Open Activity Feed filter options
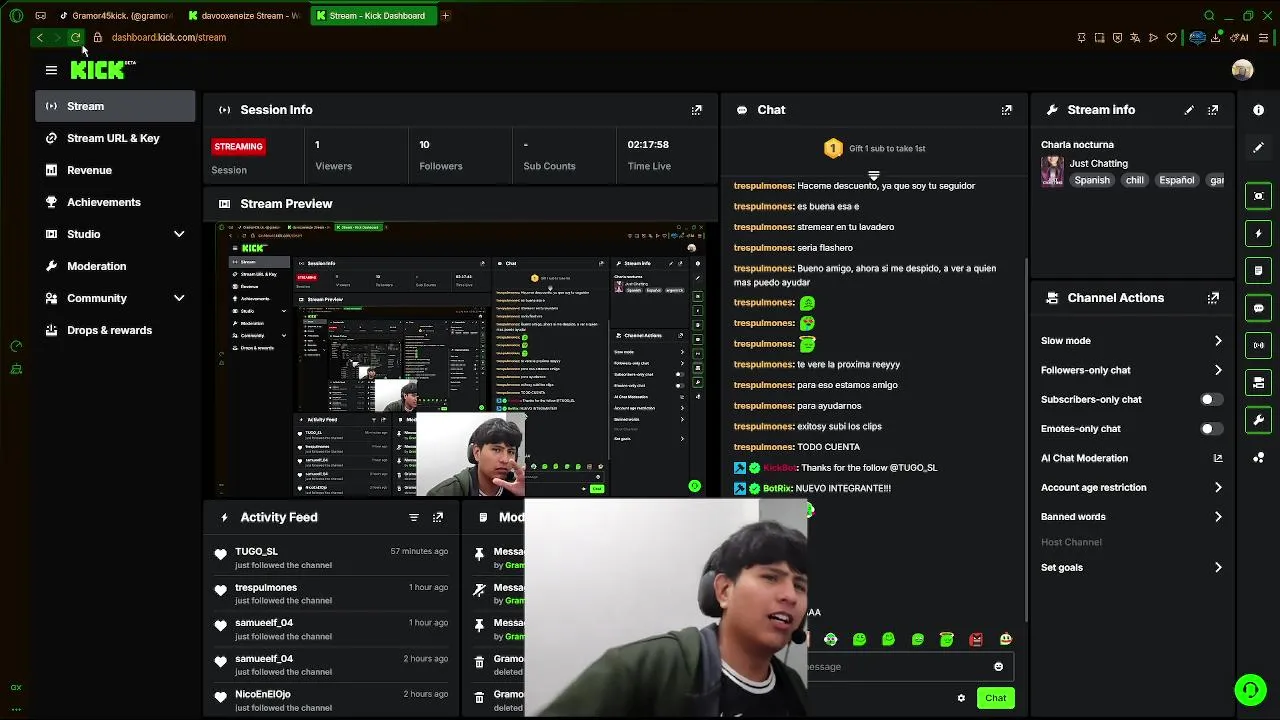Viewport: 1280px width, 720px height. [414, 518]
